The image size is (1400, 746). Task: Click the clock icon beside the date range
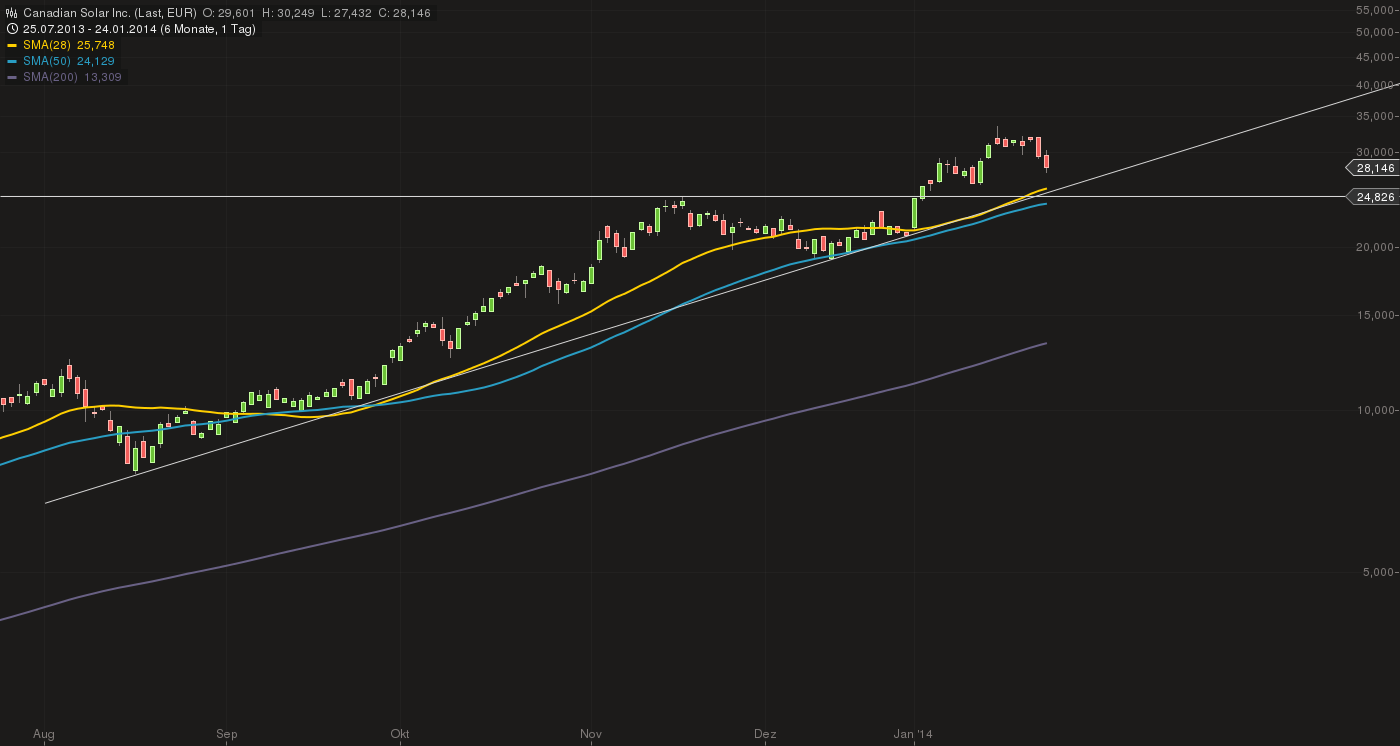(x=12, y=29)
